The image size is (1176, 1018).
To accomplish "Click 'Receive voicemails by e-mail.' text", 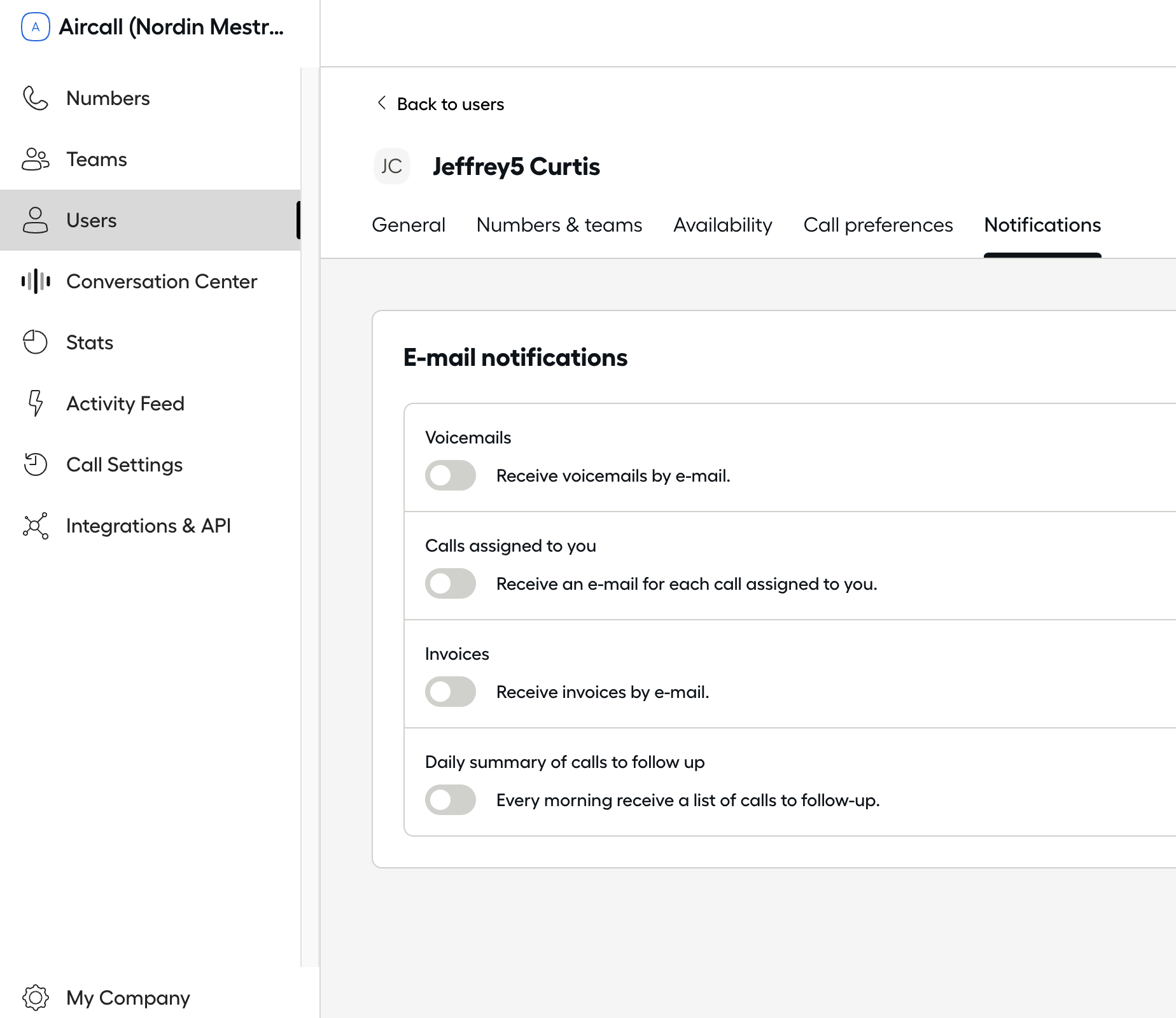I will 613,476.
